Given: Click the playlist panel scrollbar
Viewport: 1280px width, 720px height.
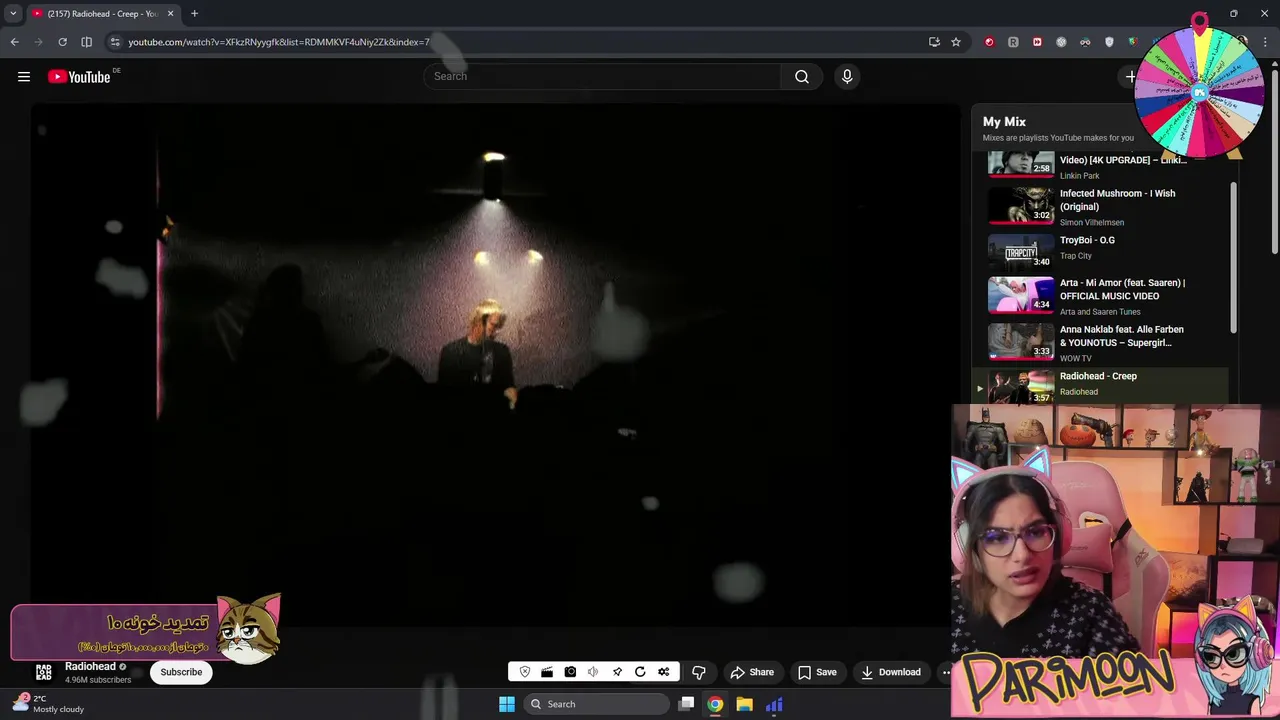Looking at the screenshot, I should [1233, 258].
